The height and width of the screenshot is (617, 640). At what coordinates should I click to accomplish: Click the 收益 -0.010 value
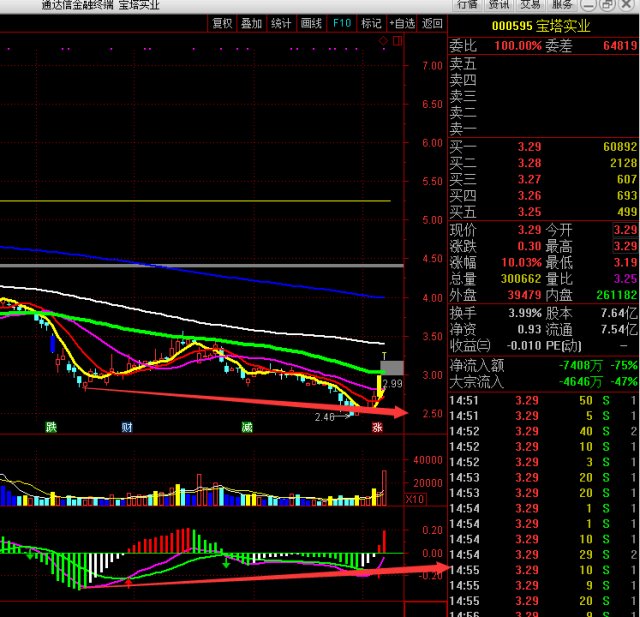(x=524, y=346)
